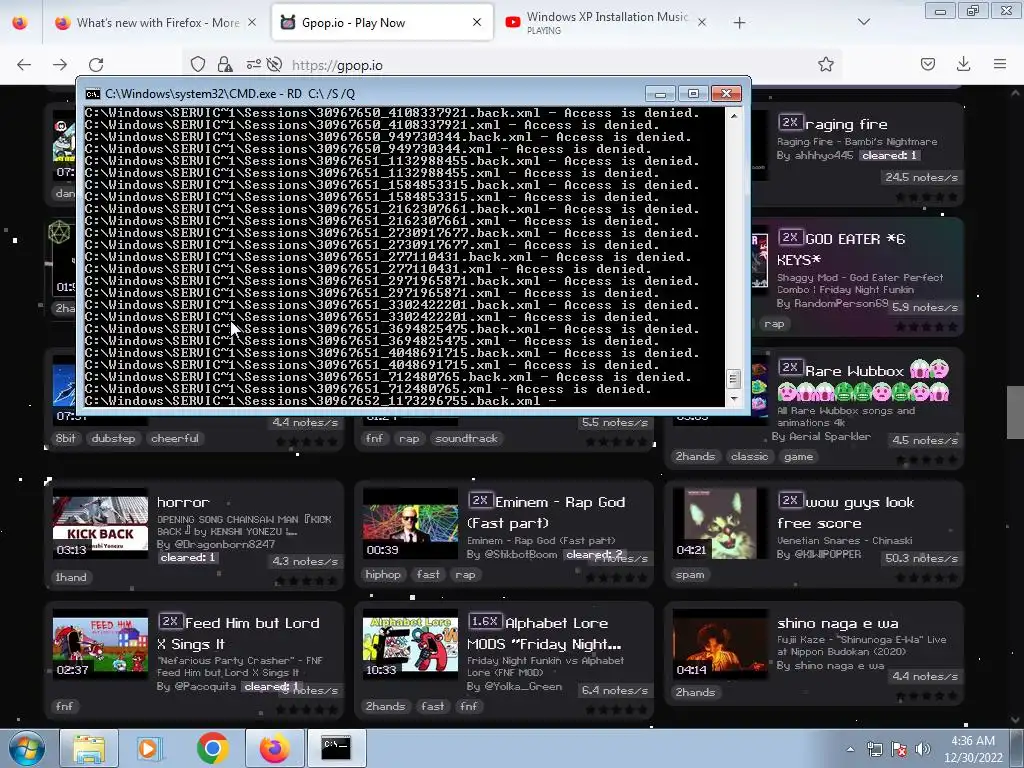1024x768 pixels.
Task: Click the browser forward arrow
Action: [60, 65]
